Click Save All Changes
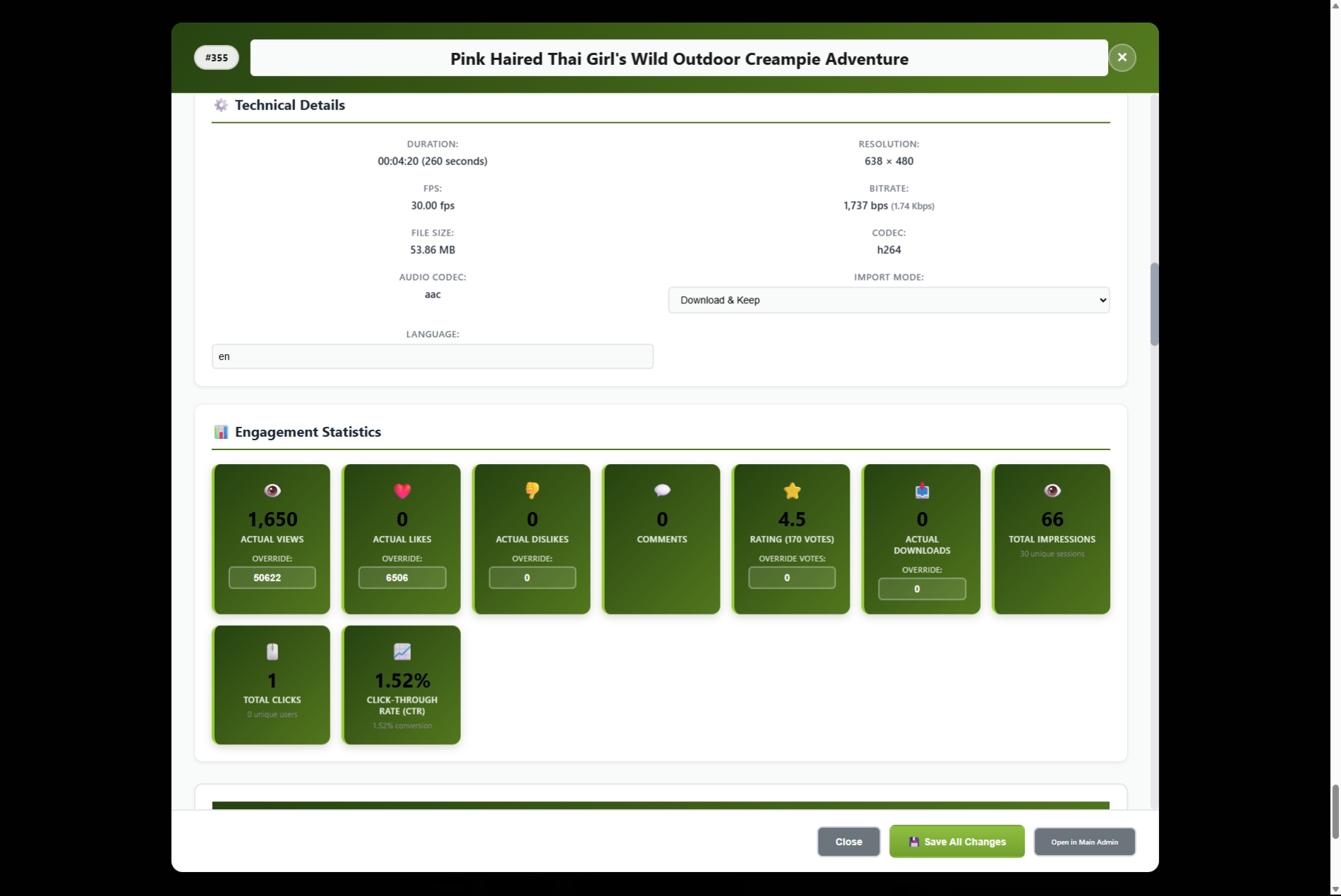The width and height of the screenshot is (1341, 896). [956, 841]
